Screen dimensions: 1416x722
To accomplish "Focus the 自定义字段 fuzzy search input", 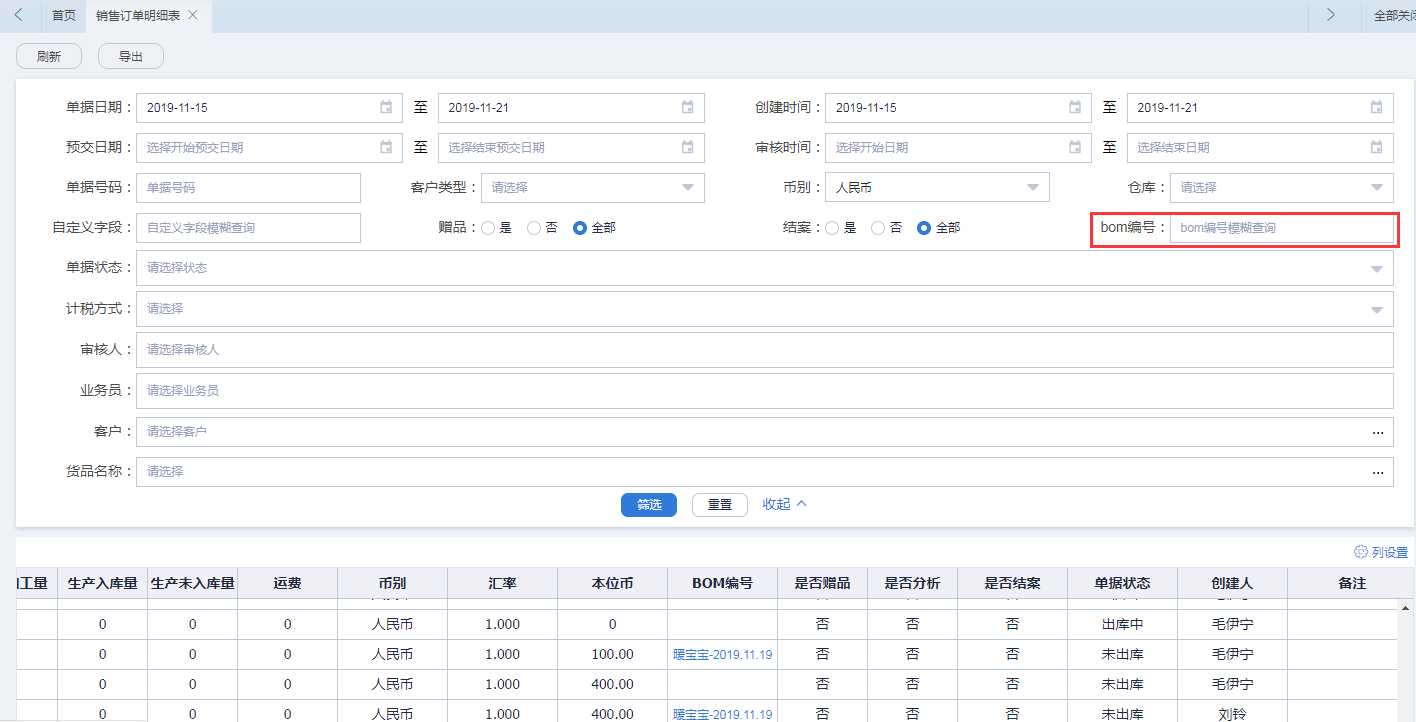I will 248,228.
